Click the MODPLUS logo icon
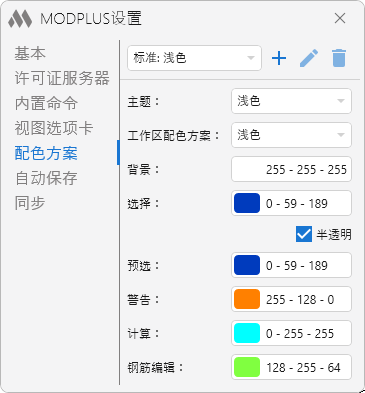This screenshot has width=365, height=393. pos(20,18)
